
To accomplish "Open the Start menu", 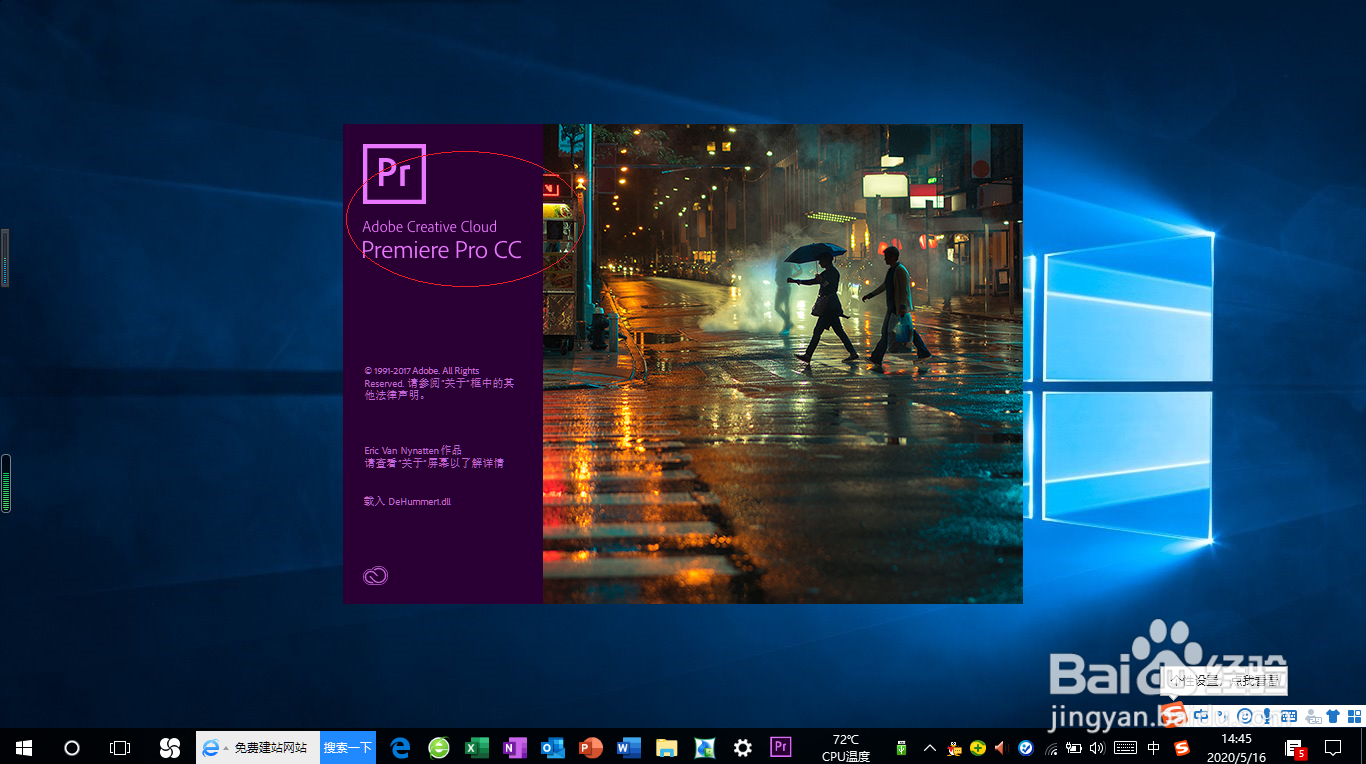I will (x=22, y=747).
